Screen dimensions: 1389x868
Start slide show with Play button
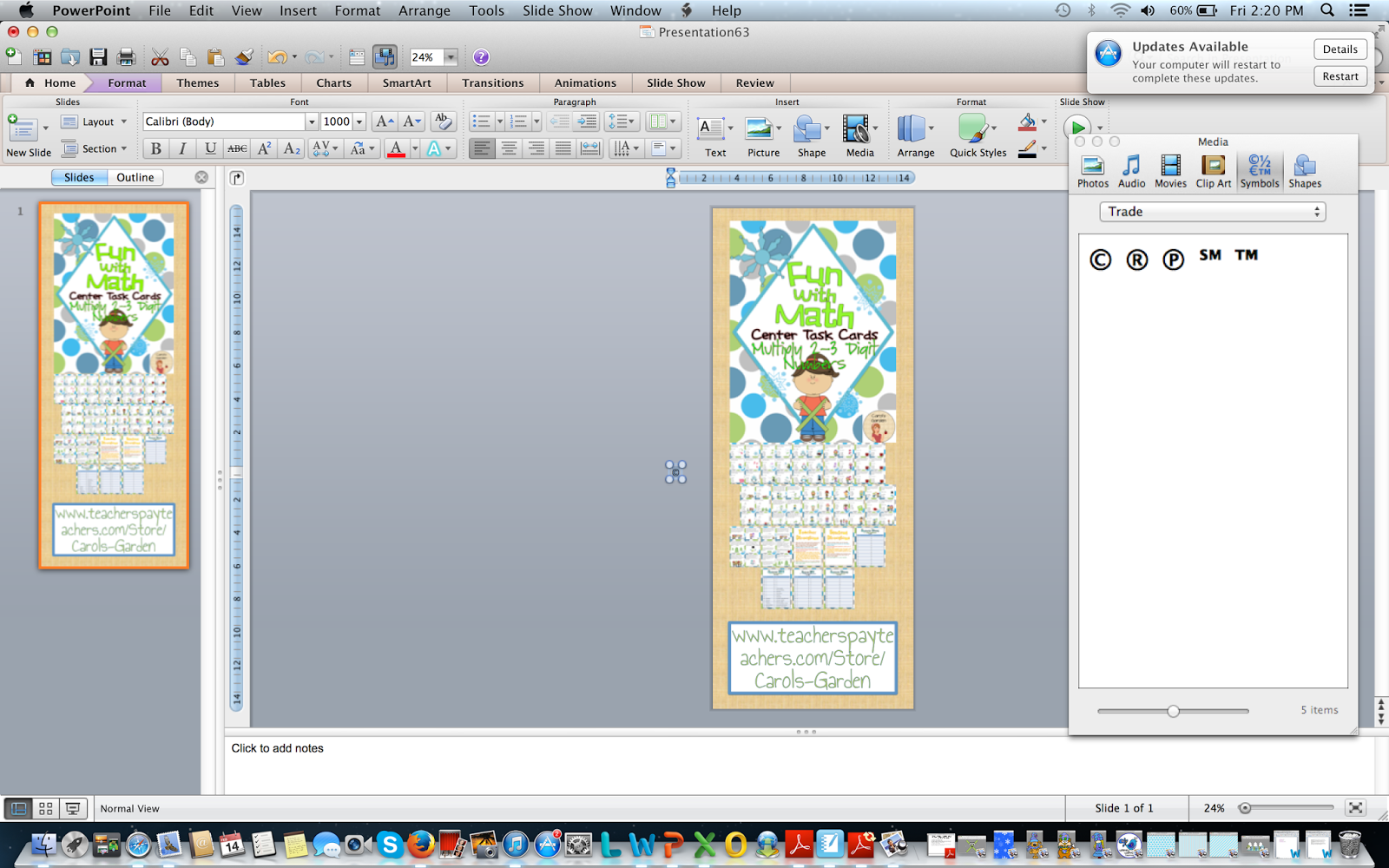pos(1077,128)
